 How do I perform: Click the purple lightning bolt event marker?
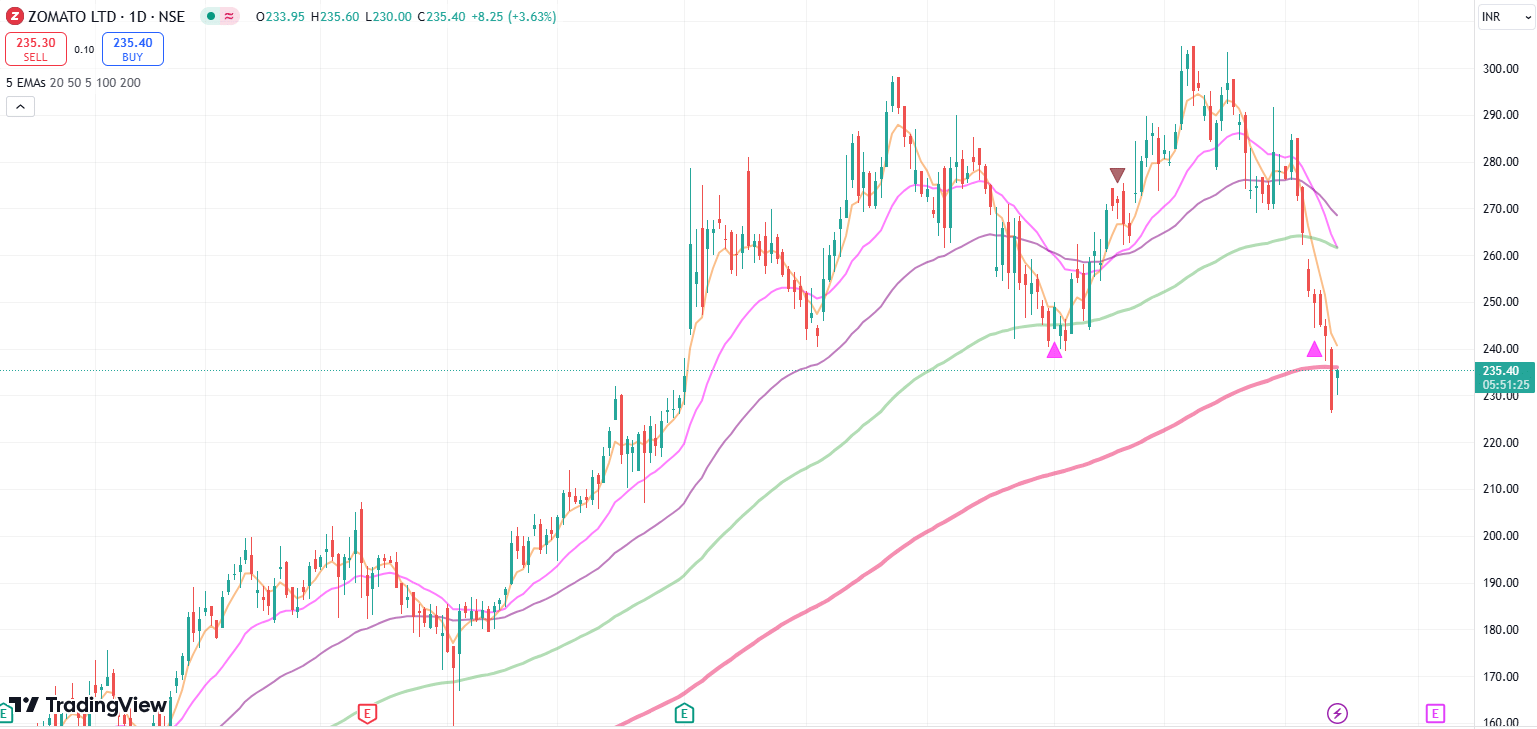tap(1337, 713)
